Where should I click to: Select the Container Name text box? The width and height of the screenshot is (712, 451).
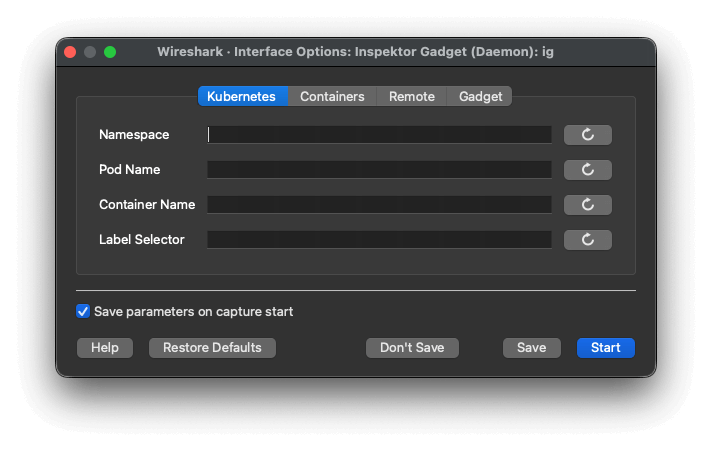(x=379, y=205)
